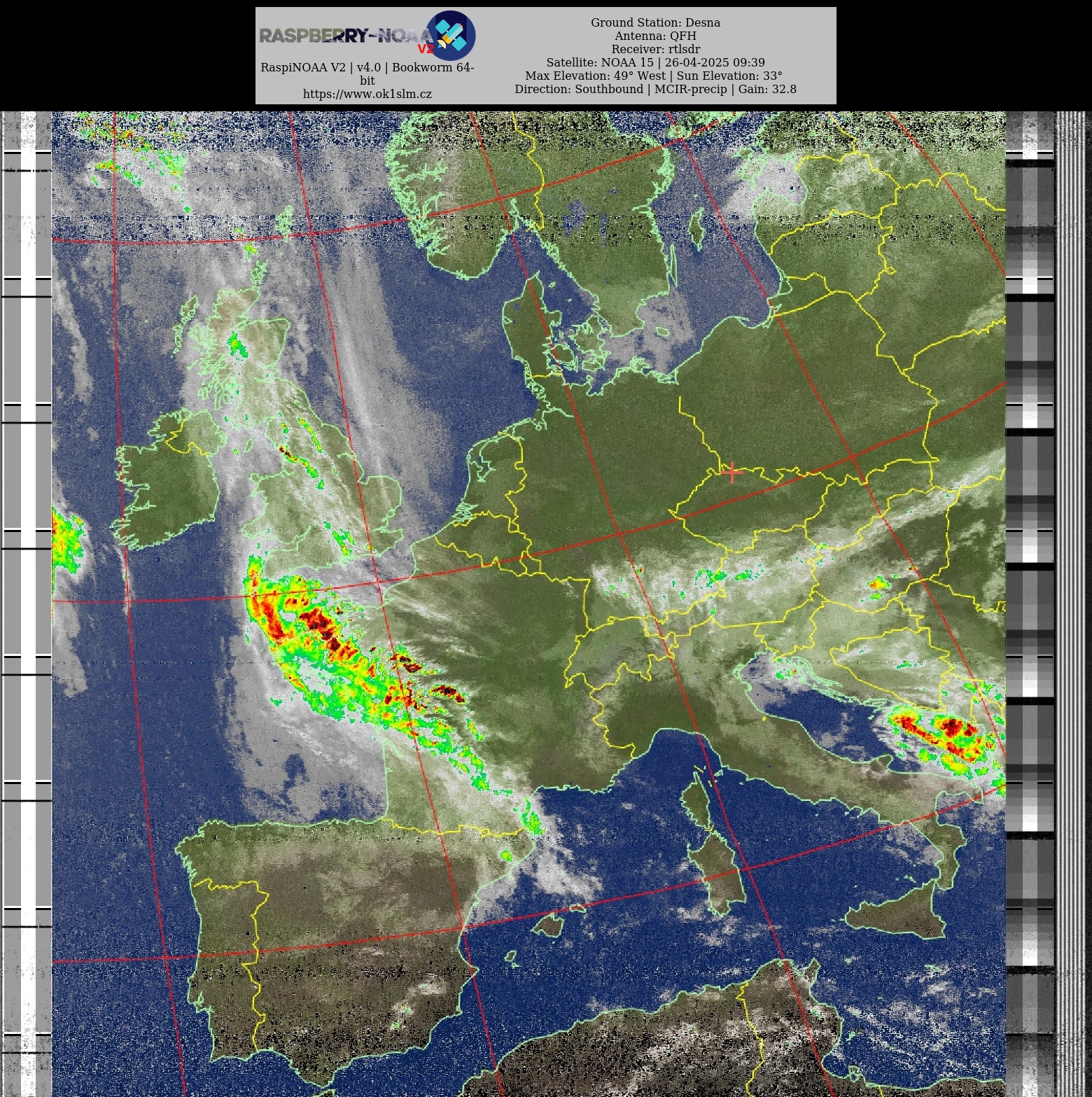The image size is (1092, 1097).
Task: Click the Raspberry-NOAA V2 satellite logo icon
Action: click(x=450, y=35)
